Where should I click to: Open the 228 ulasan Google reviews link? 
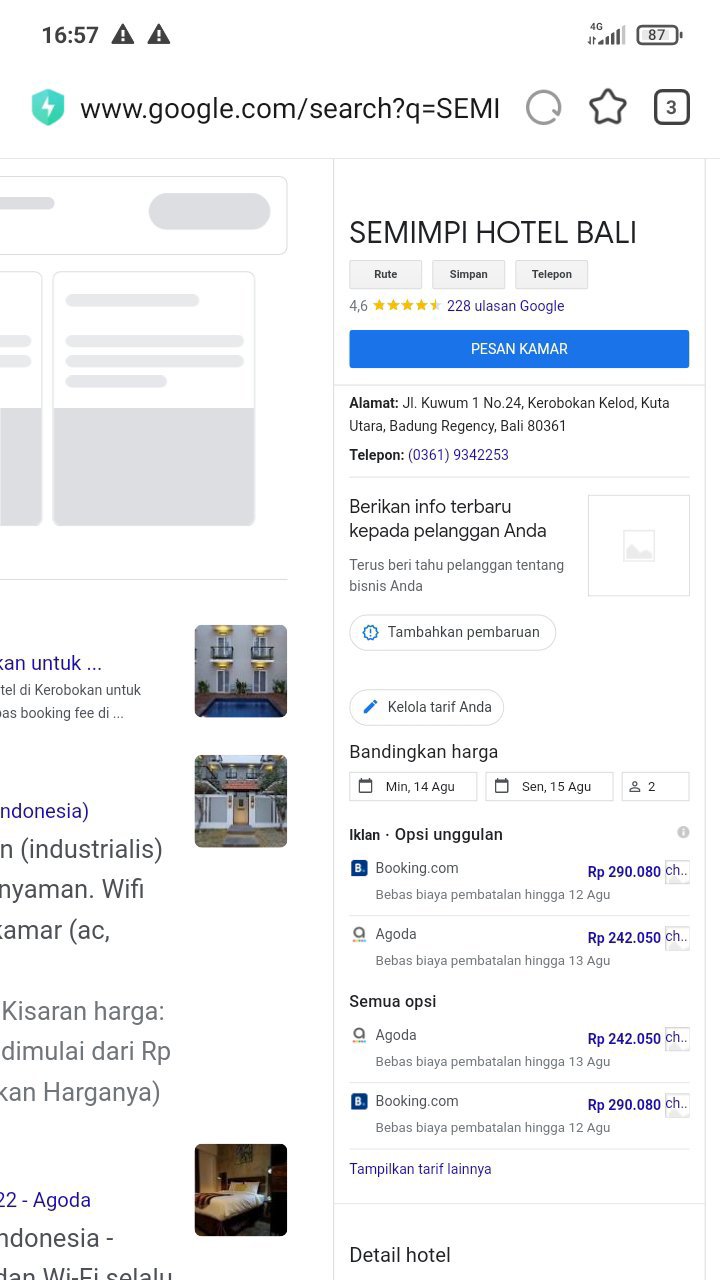[505, 306]
